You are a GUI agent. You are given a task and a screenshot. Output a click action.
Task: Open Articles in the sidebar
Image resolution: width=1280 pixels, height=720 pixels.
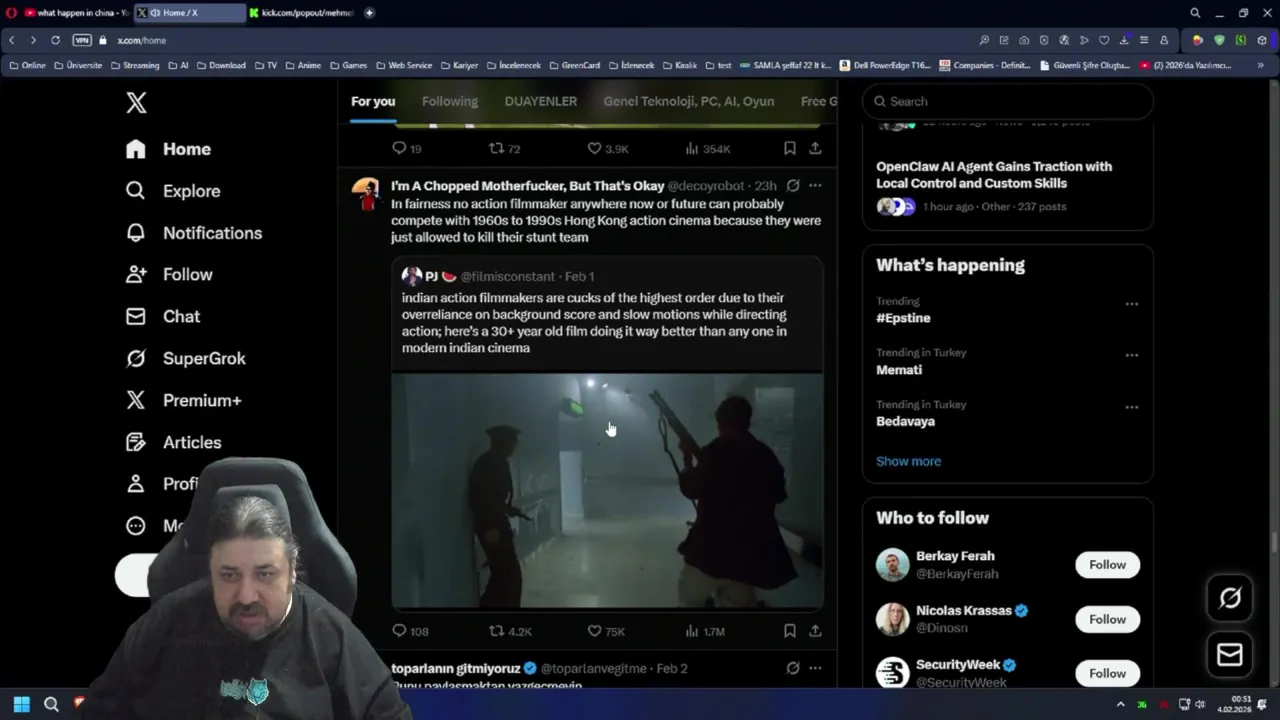pos(173,442)
